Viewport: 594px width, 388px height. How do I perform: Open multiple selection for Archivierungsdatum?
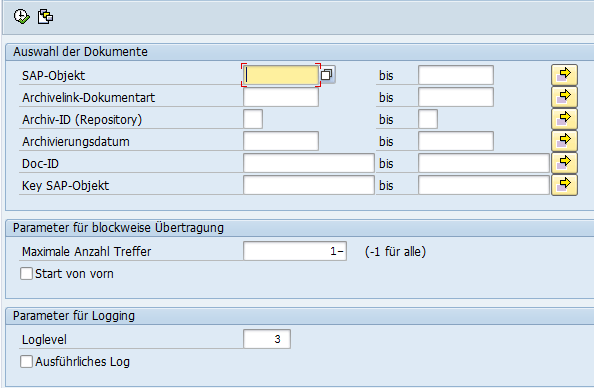(x=564, y=141)
